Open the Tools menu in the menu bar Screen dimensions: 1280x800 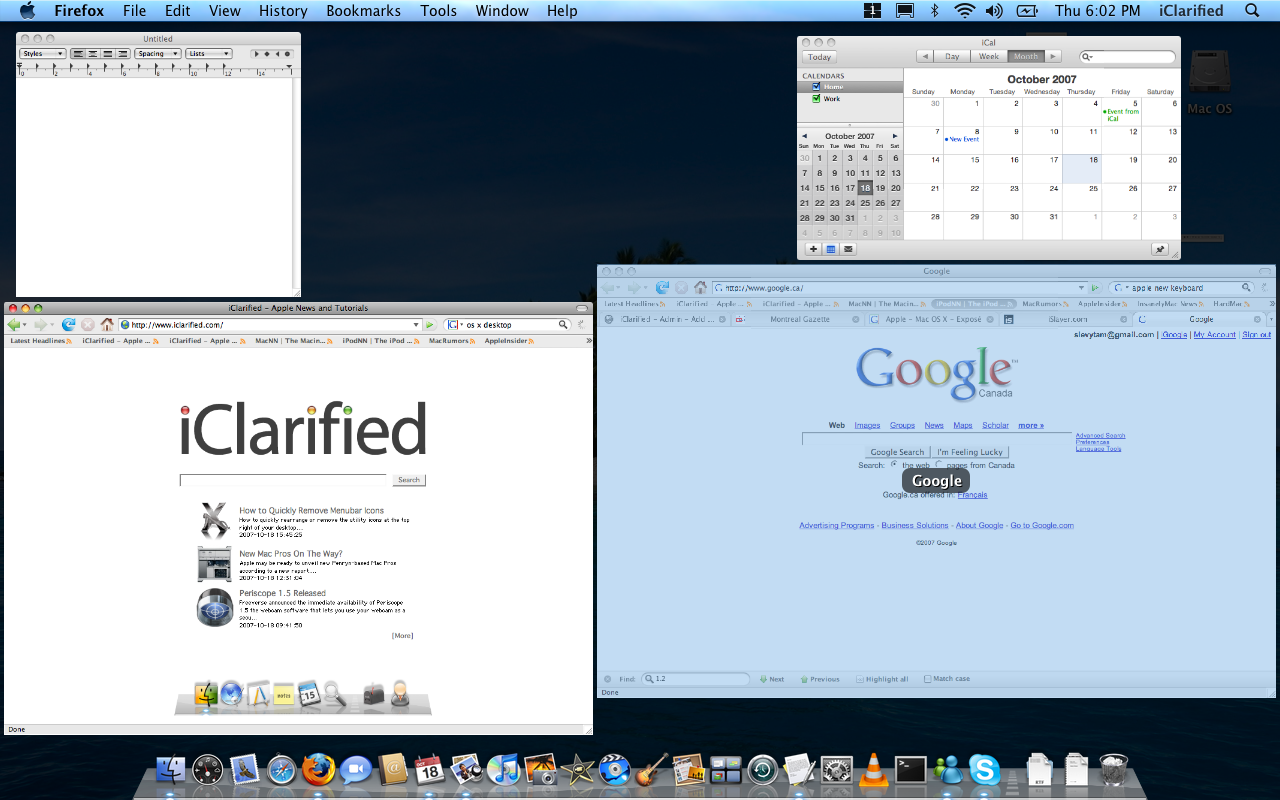click(438, 11)
